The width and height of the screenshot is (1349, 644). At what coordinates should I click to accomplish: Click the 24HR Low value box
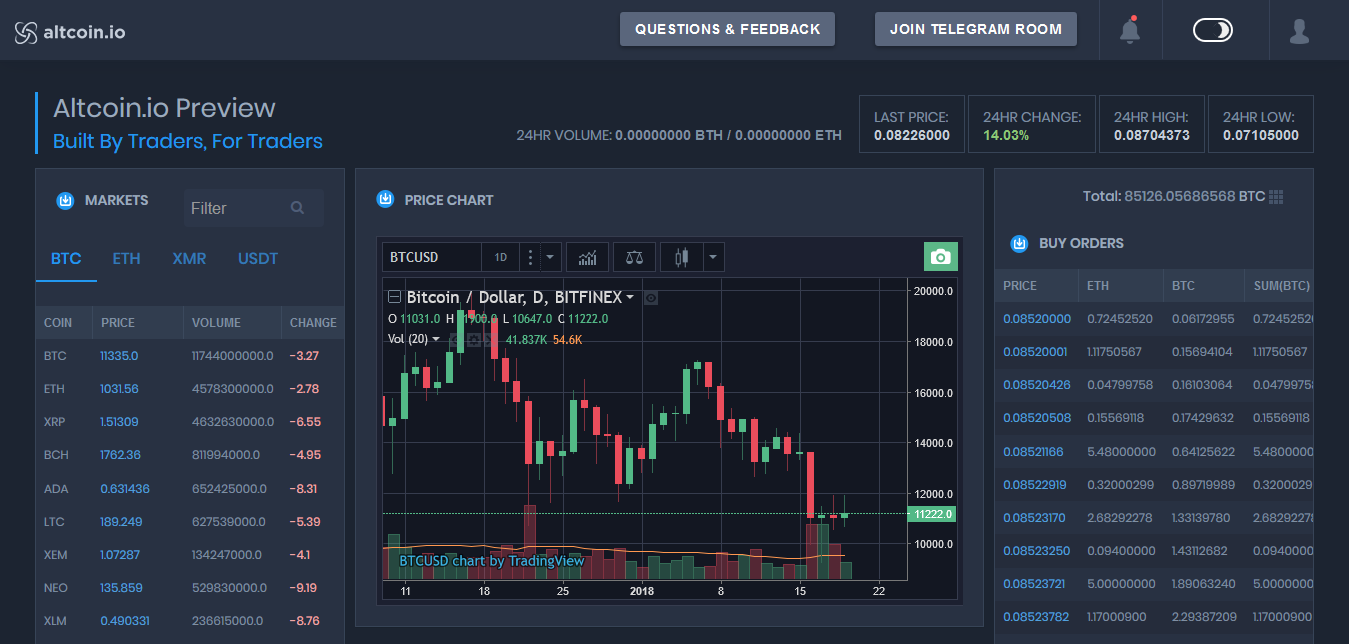coord(1261,125)
